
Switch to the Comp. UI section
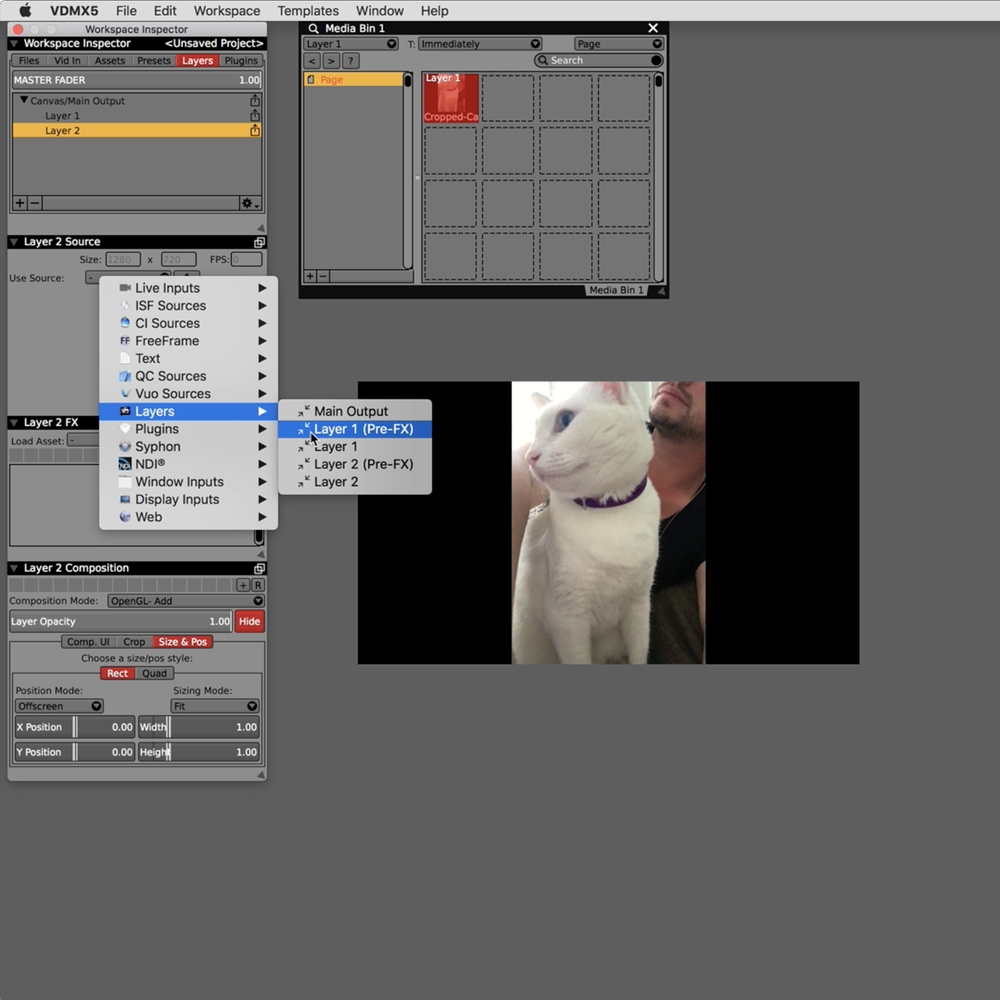tap(88, 642)
